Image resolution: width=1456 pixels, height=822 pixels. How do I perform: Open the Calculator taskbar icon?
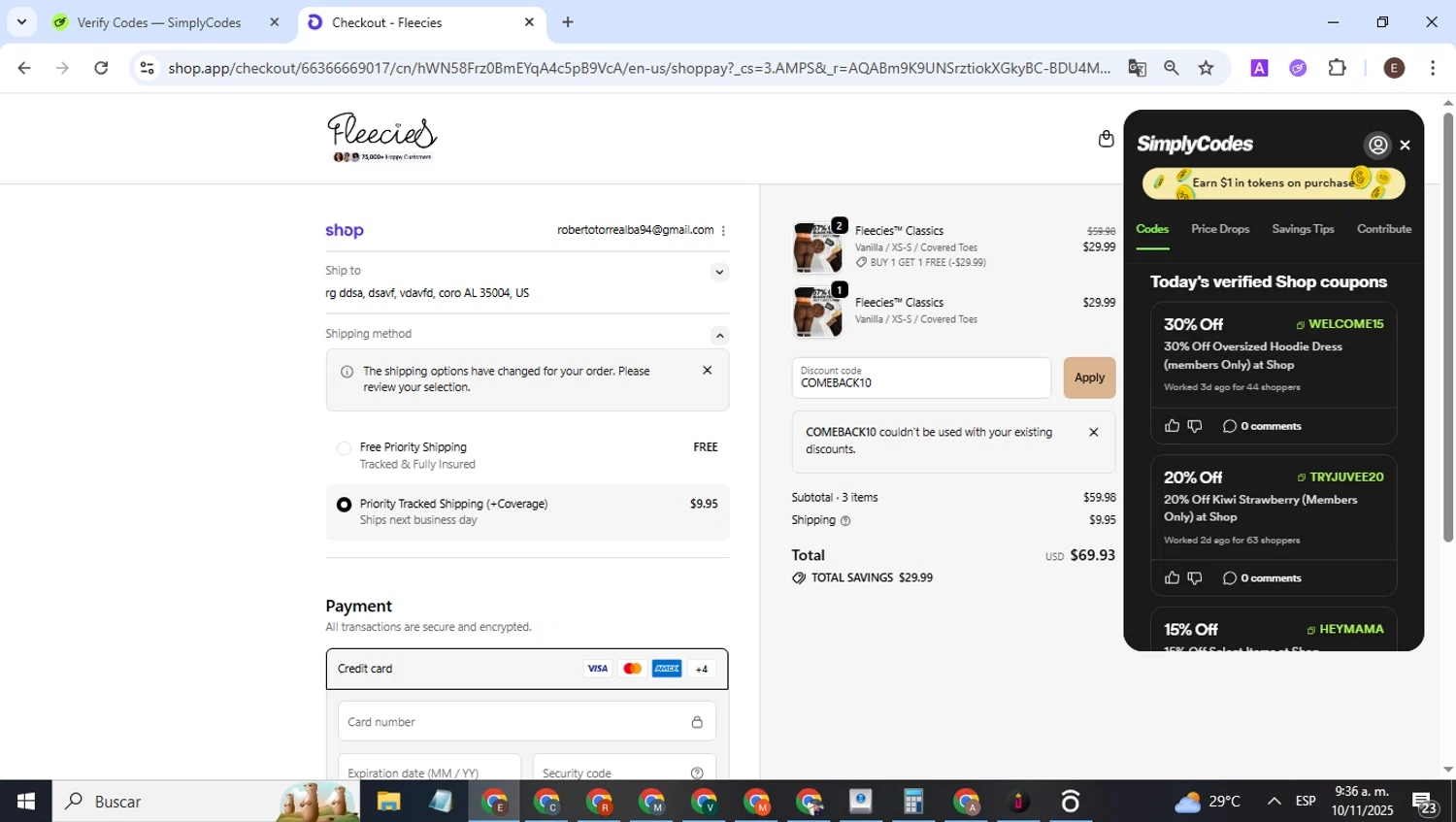[912, 802]
